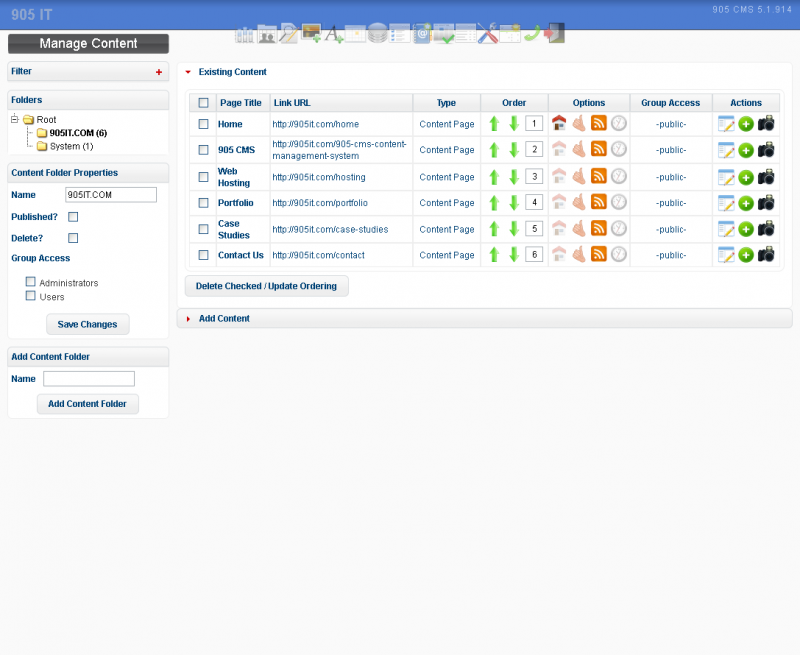
Task: Open the address book toolbar icon
Action: pos(422,34)
